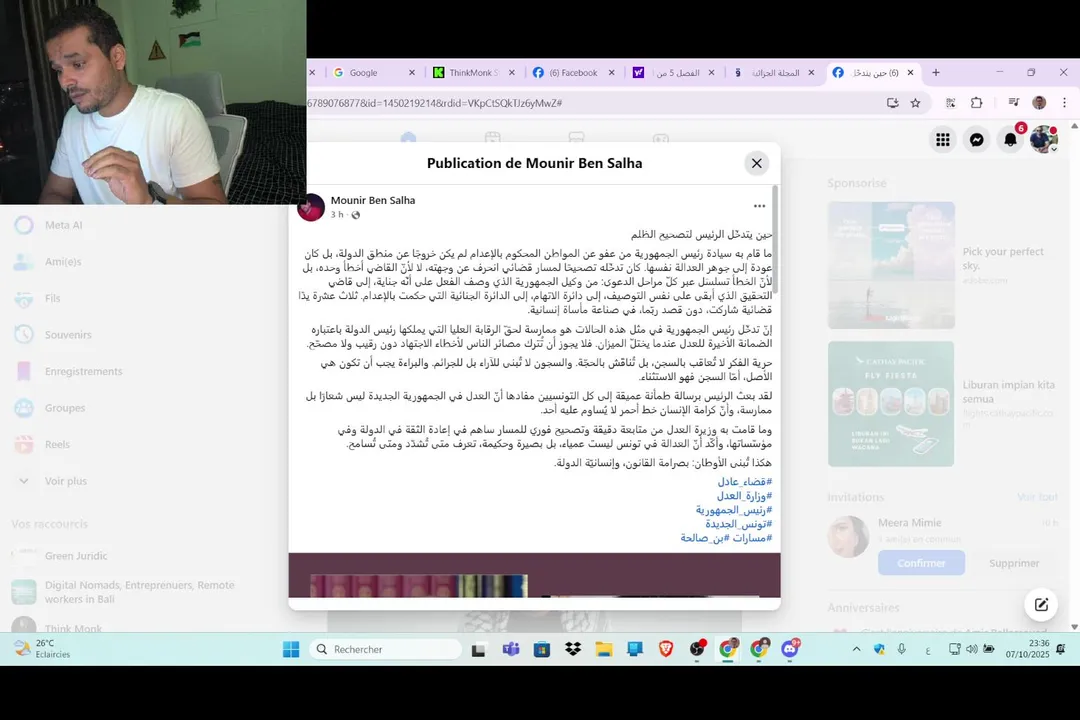Screen dimensions: 1080x720
Task: Click hashtag #رئيس_الجمهورية
Action: pos(734,510)
